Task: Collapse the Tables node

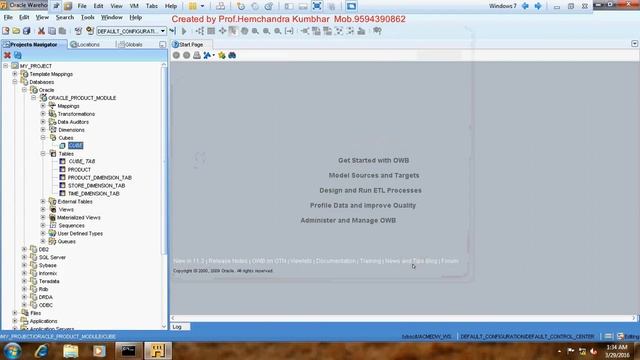Action: 43,153
